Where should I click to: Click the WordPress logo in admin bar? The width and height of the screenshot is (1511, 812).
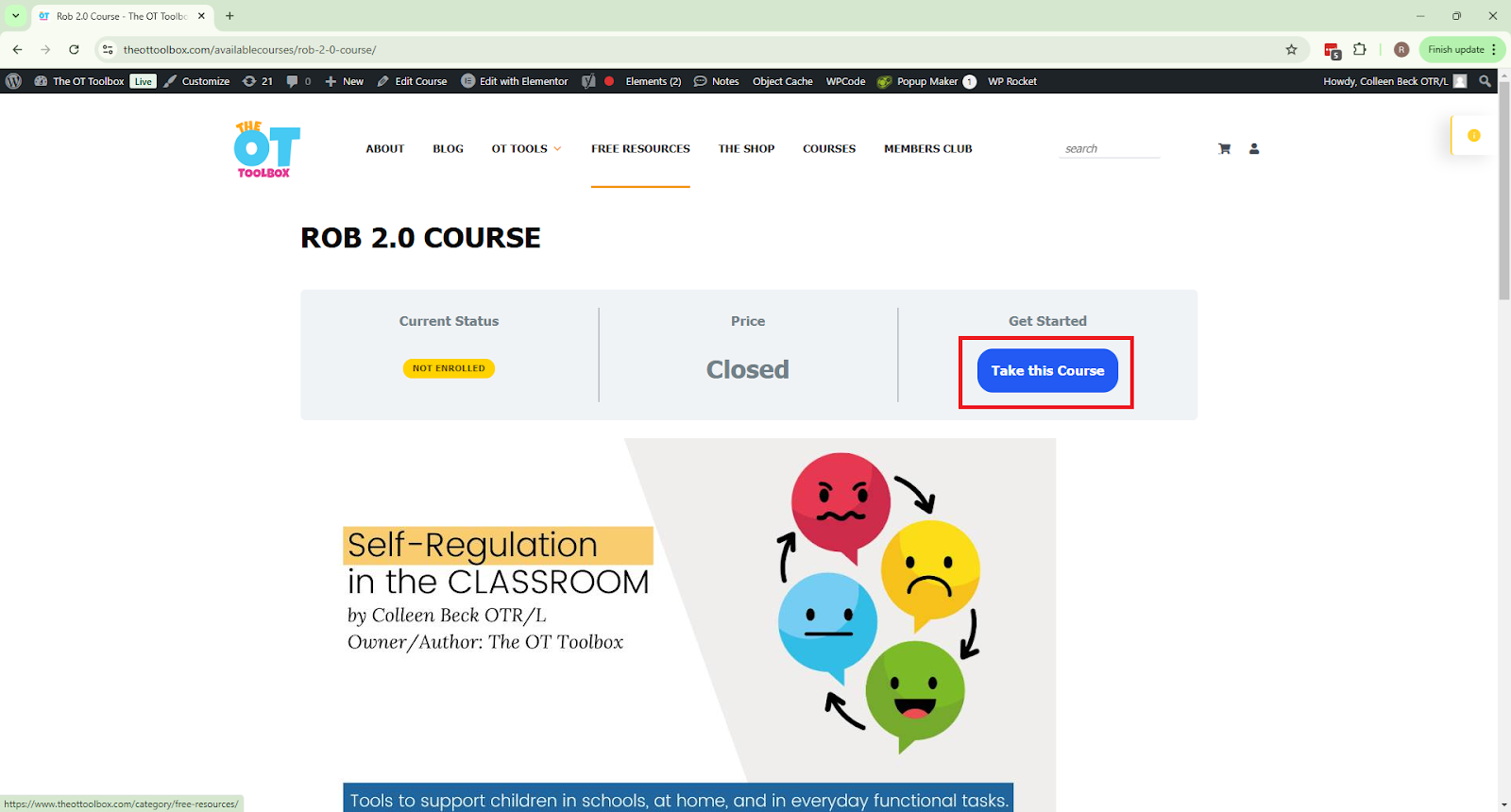[x=13, y=81]
